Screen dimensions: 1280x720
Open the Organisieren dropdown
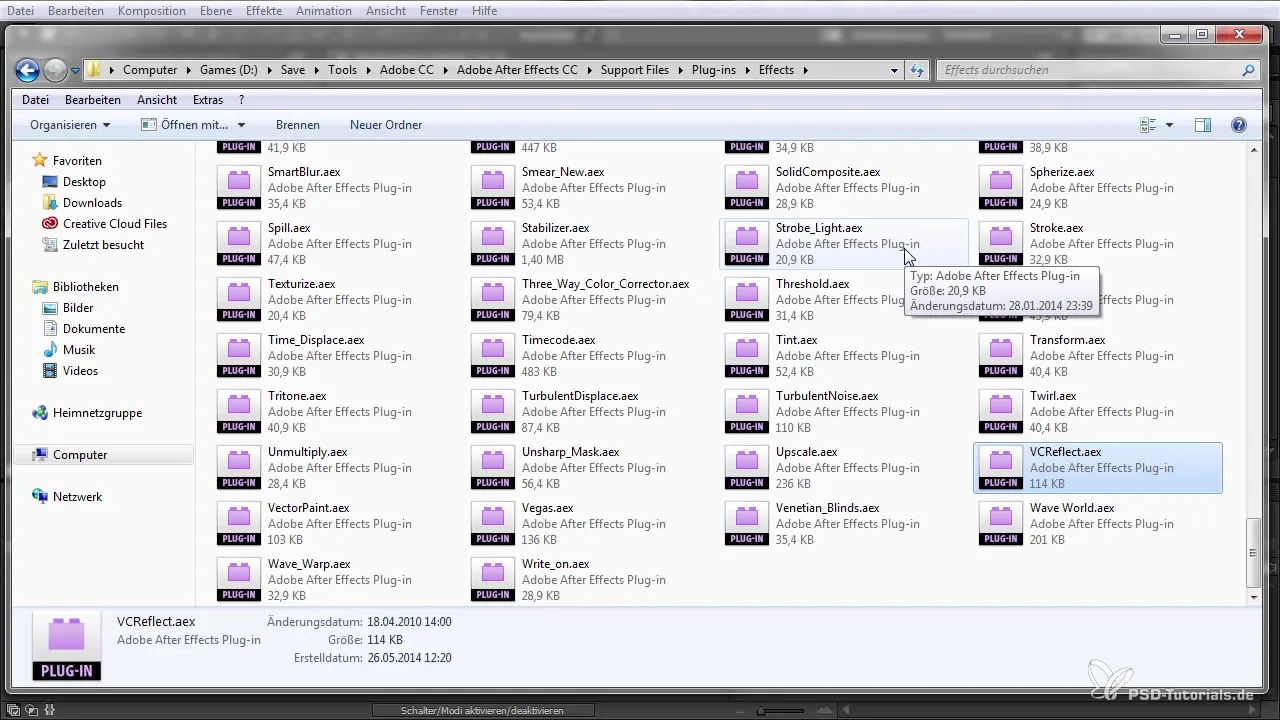point(70,125)
